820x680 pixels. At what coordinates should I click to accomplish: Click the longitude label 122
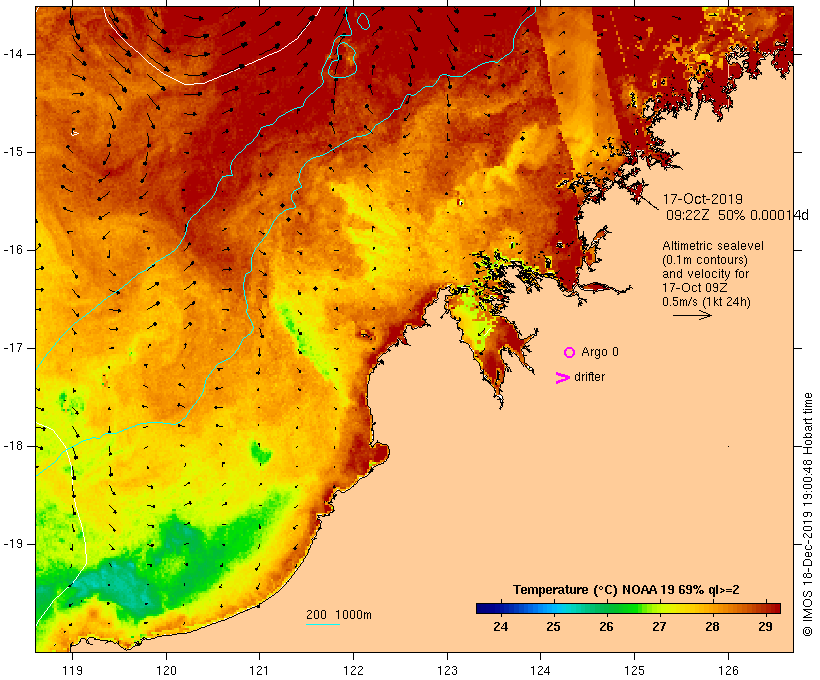(354, 670)
